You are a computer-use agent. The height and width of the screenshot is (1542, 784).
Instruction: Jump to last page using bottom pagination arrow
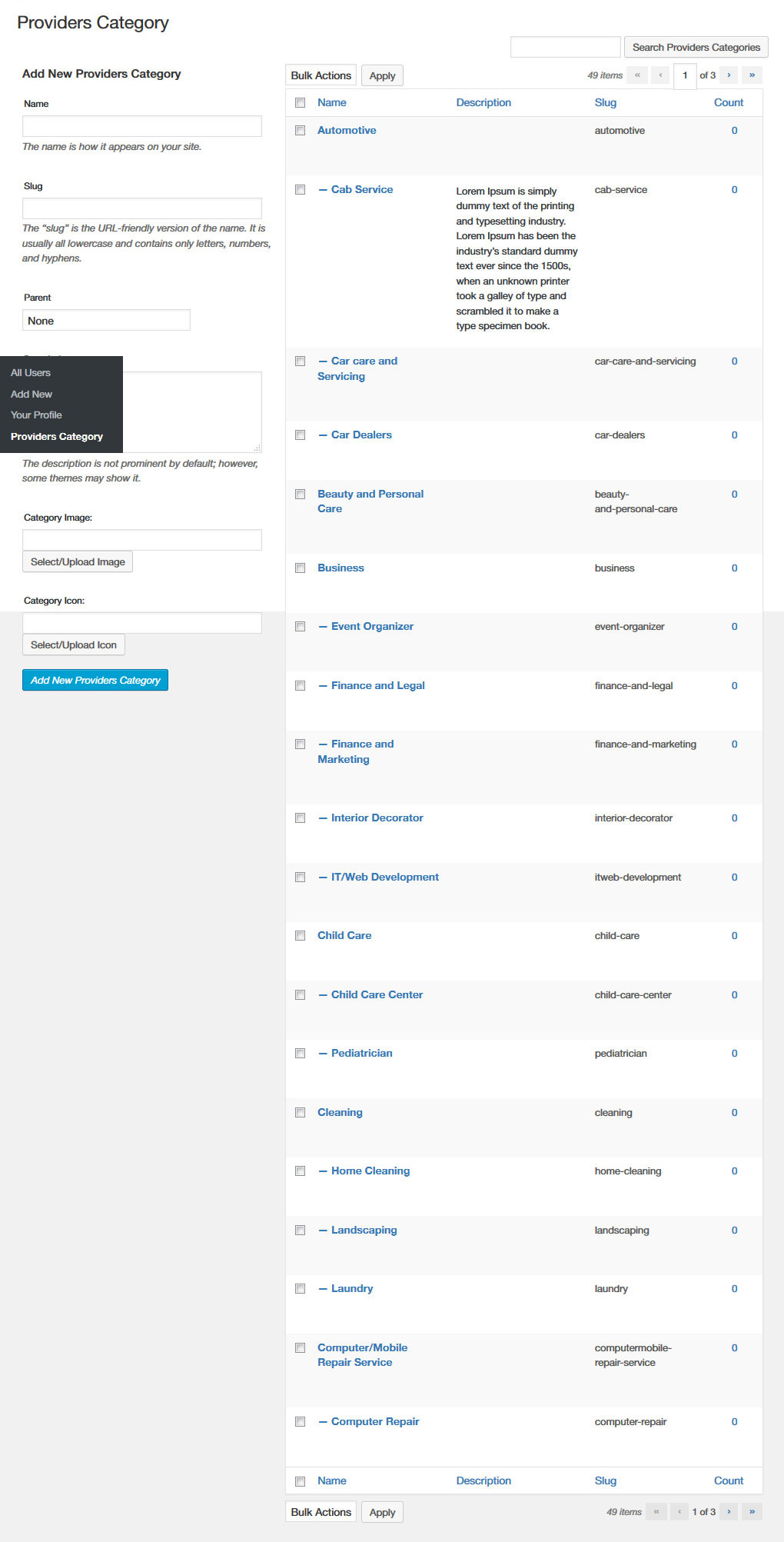pos(752,1511)
